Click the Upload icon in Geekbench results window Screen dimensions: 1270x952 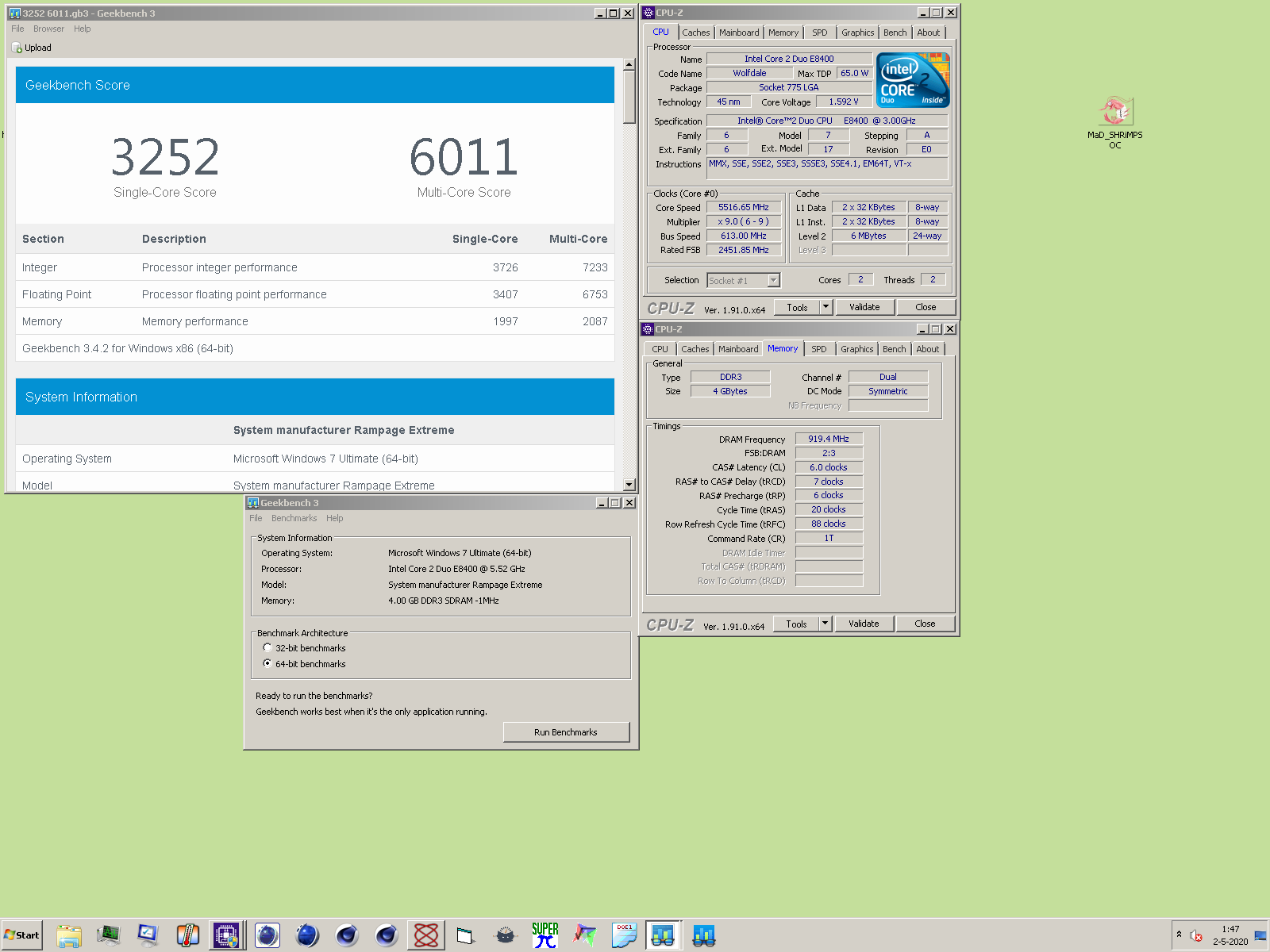[17, 48]
